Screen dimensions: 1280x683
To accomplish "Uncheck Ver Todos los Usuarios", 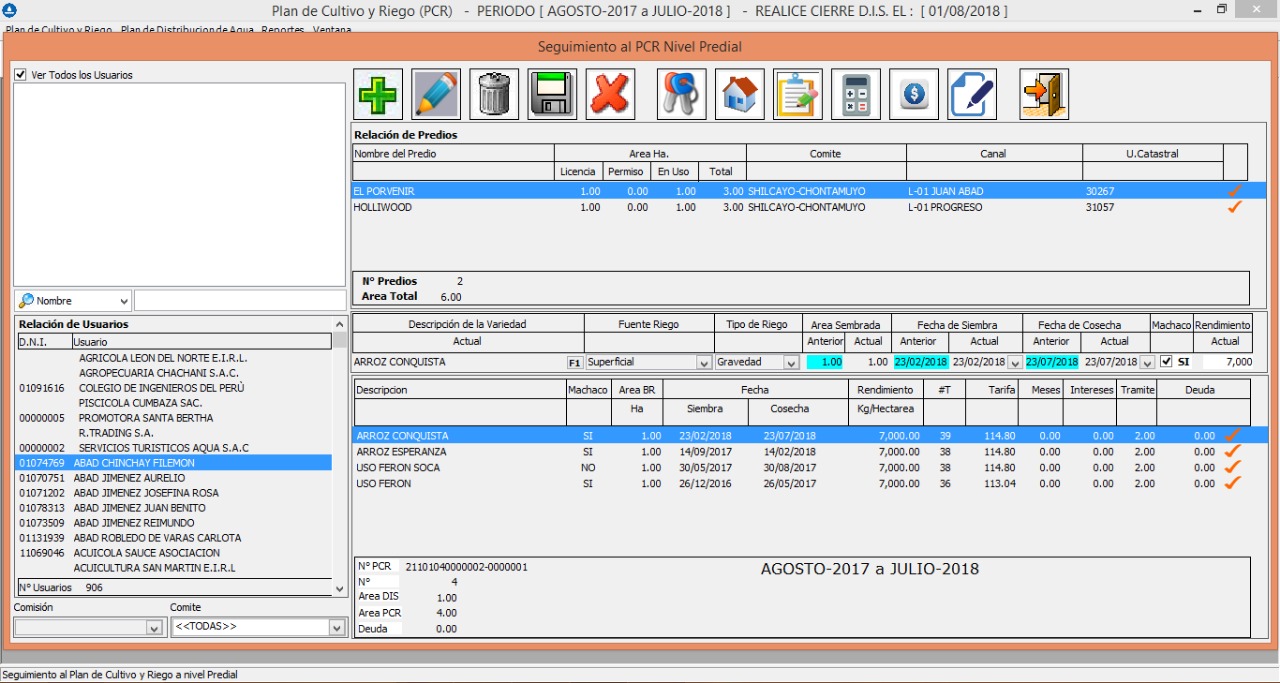I will (x=21, y=75).
